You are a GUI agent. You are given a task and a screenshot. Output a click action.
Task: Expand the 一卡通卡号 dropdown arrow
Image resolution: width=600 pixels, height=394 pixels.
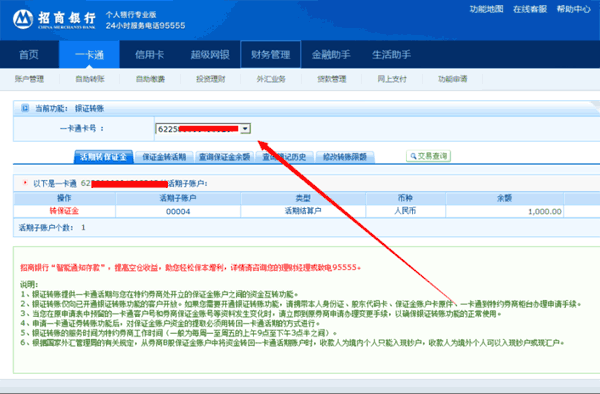pos(245,129)
